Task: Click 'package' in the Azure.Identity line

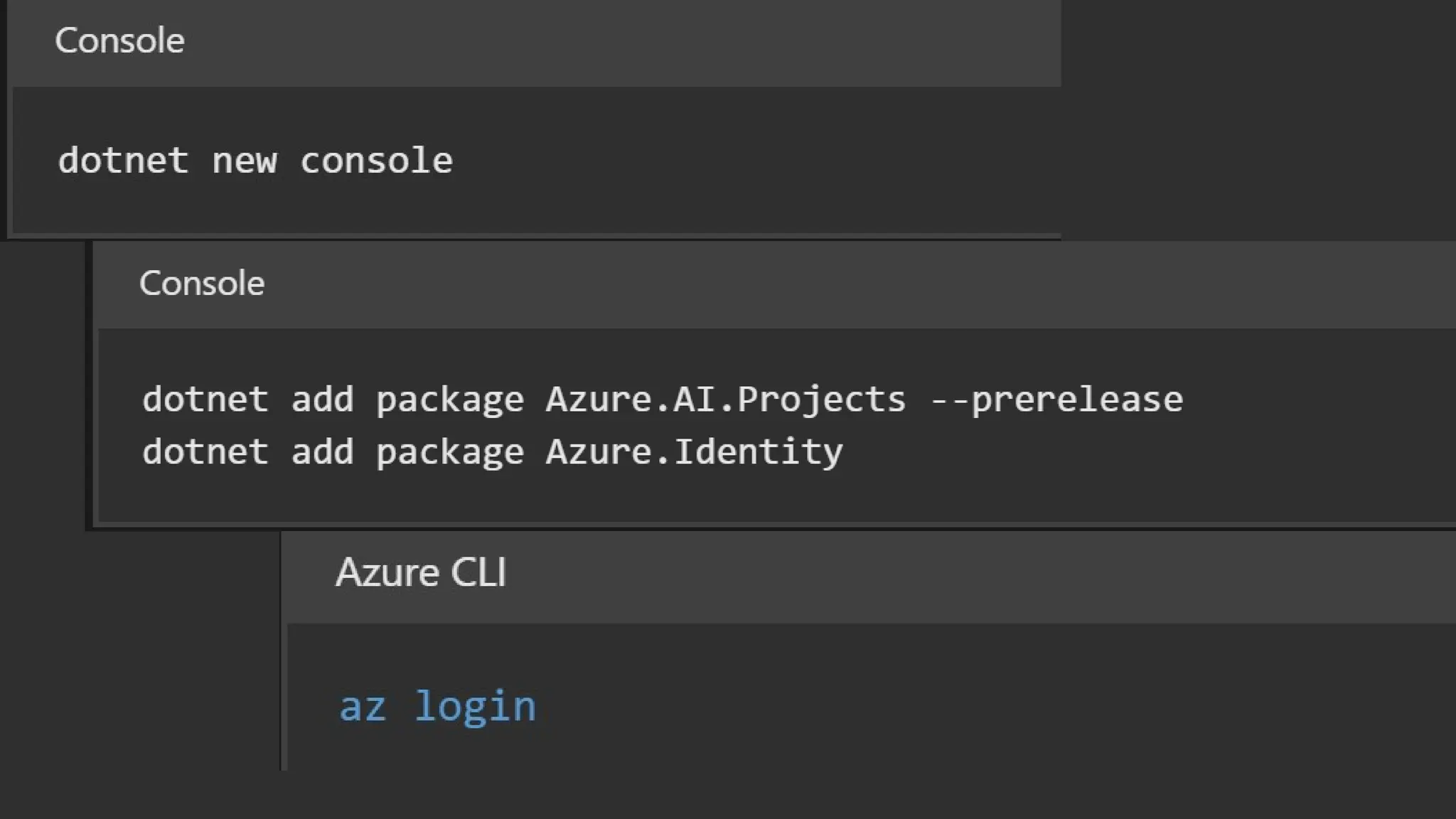Action: 449,452
